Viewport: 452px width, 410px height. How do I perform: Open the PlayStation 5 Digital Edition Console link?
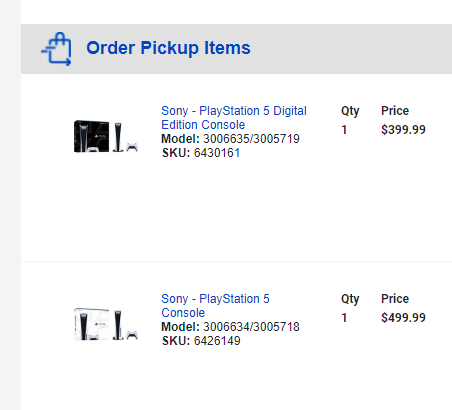(234, 118)
